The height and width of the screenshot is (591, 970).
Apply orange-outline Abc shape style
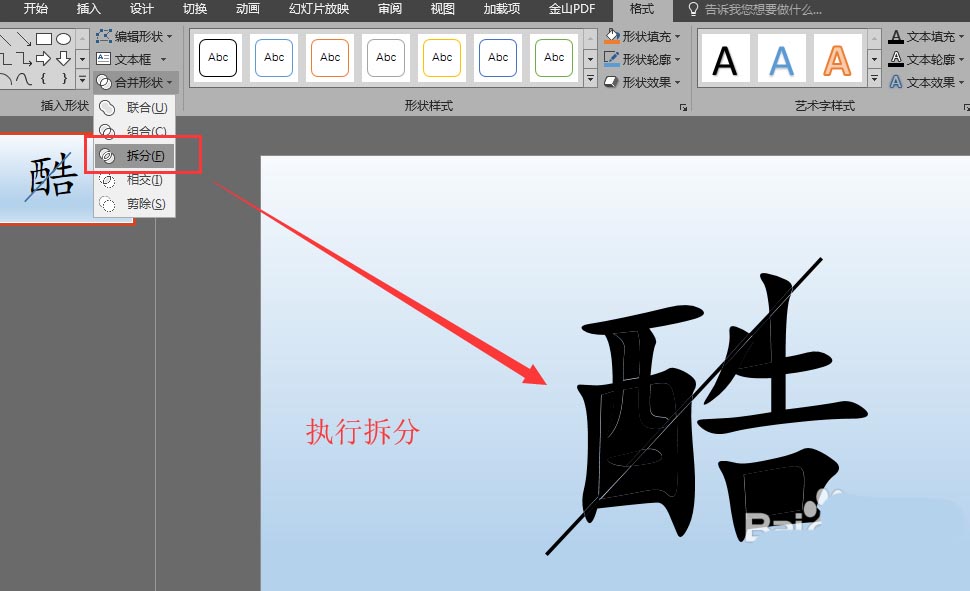pos(330,58)
